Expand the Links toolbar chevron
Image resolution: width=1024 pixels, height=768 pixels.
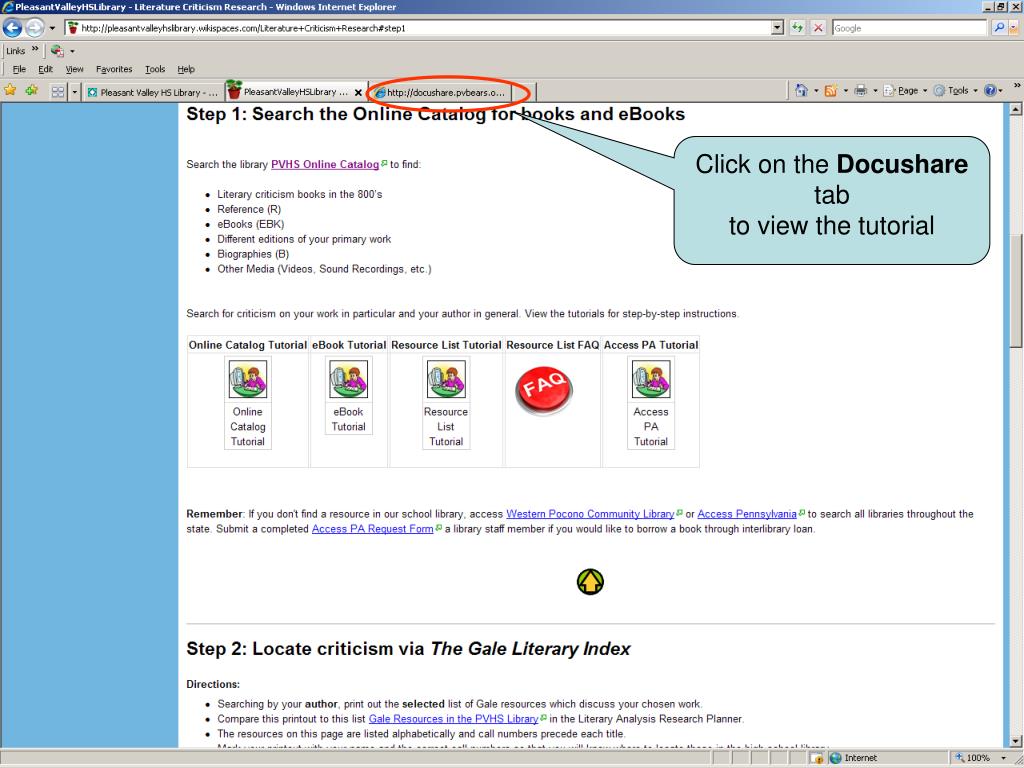click(35, 50)
